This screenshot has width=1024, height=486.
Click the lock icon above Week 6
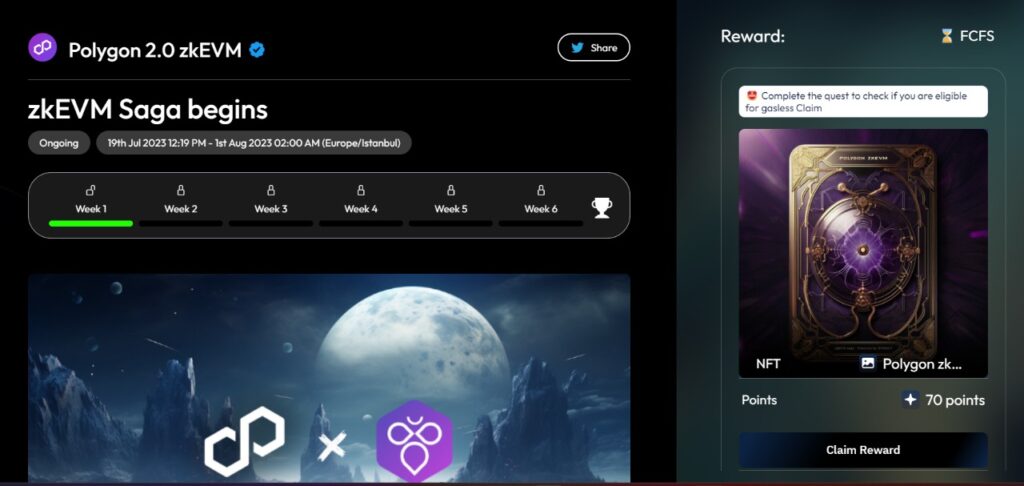point(541,190)
